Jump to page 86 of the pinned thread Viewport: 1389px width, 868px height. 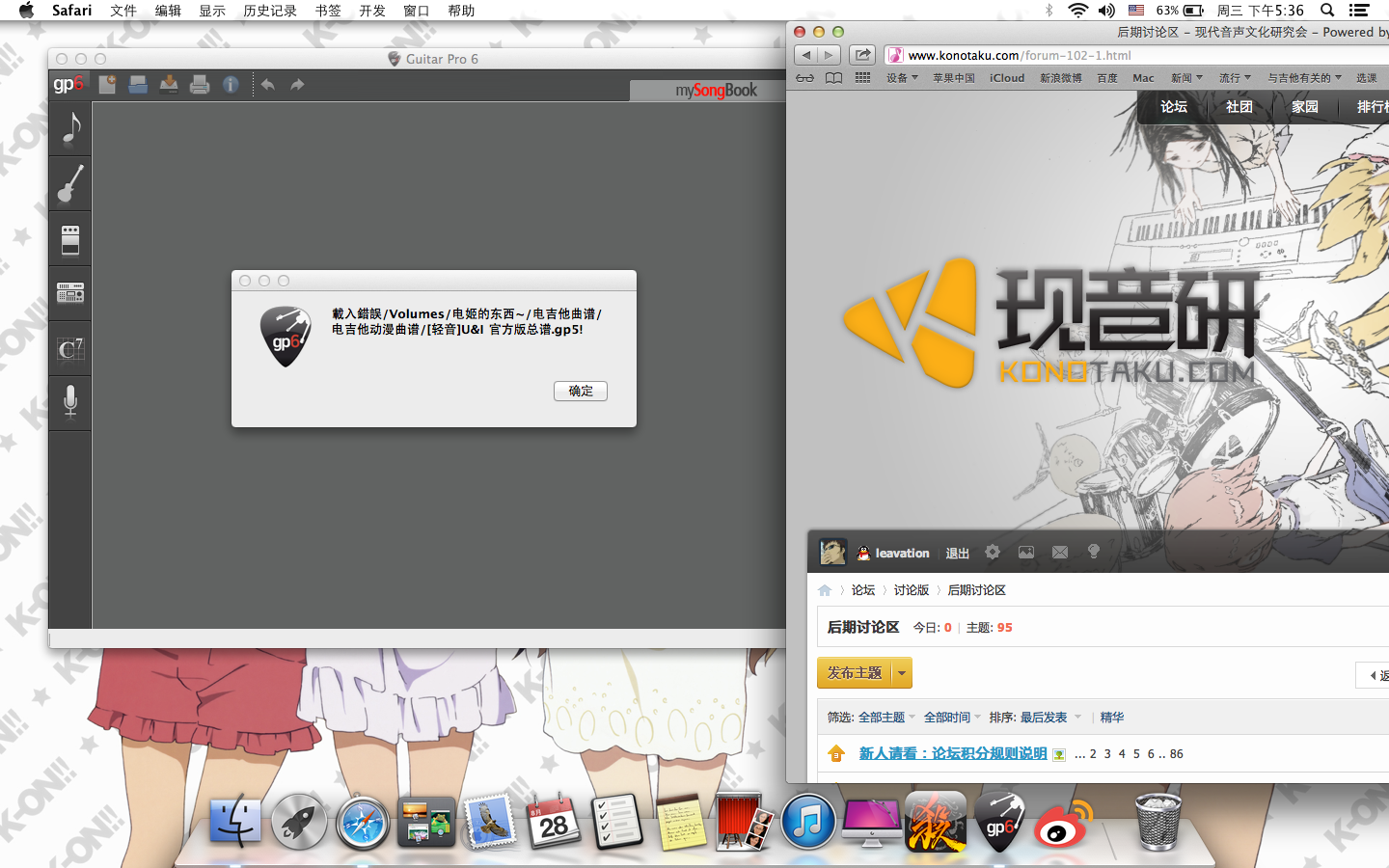pos(1177,754)
